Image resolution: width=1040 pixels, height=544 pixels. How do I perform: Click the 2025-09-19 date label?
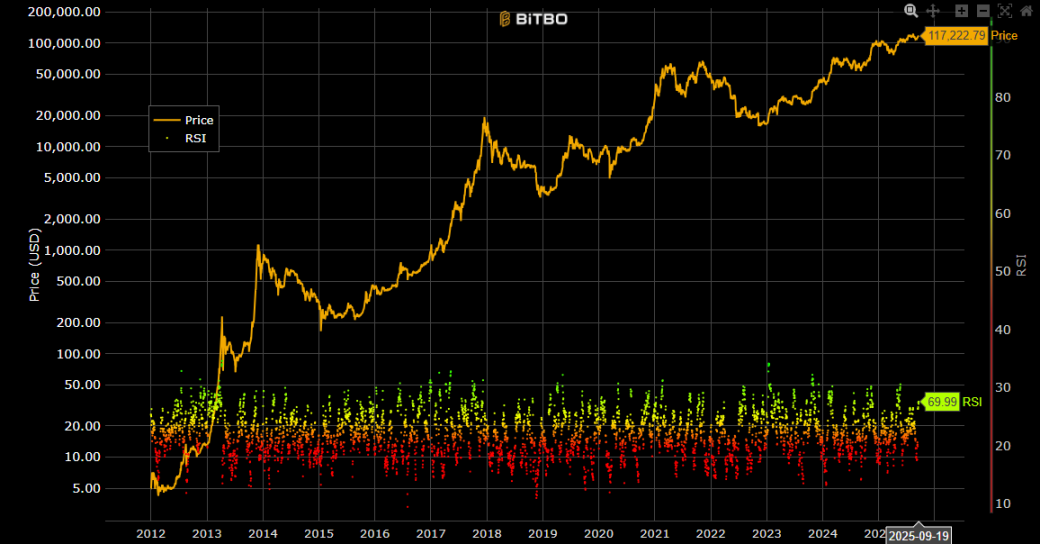[918, 535]
